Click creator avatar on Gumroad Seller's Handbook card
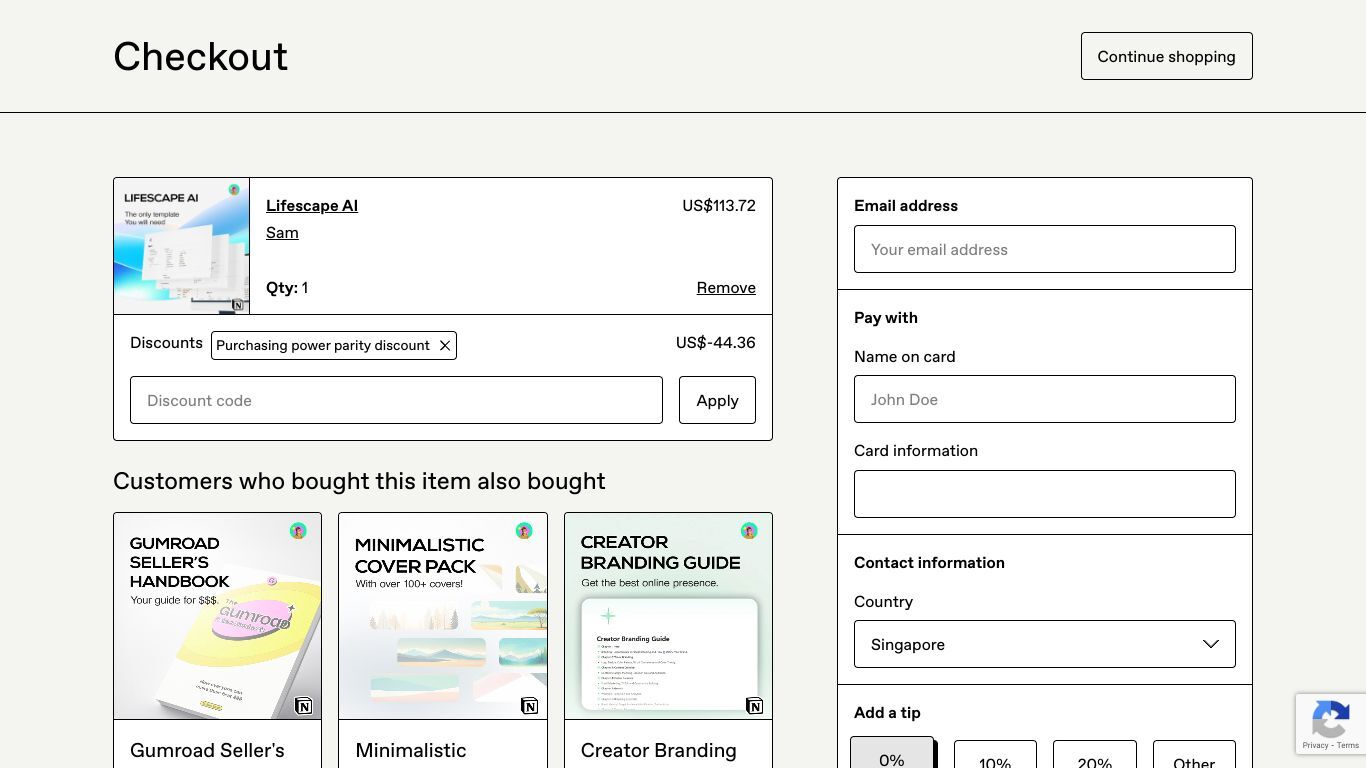 tap(298, 530)
